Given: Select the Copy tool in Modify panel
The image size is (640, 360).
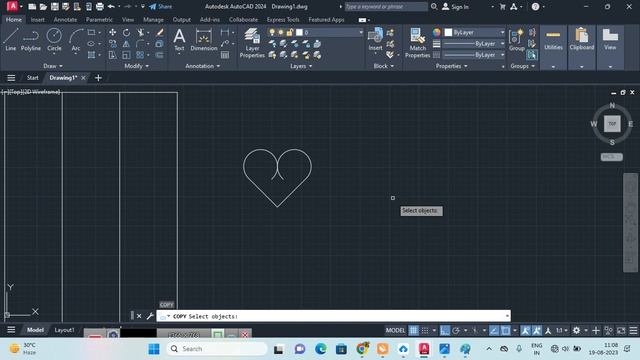Looking at the screenshot, I should click(112, 44).
